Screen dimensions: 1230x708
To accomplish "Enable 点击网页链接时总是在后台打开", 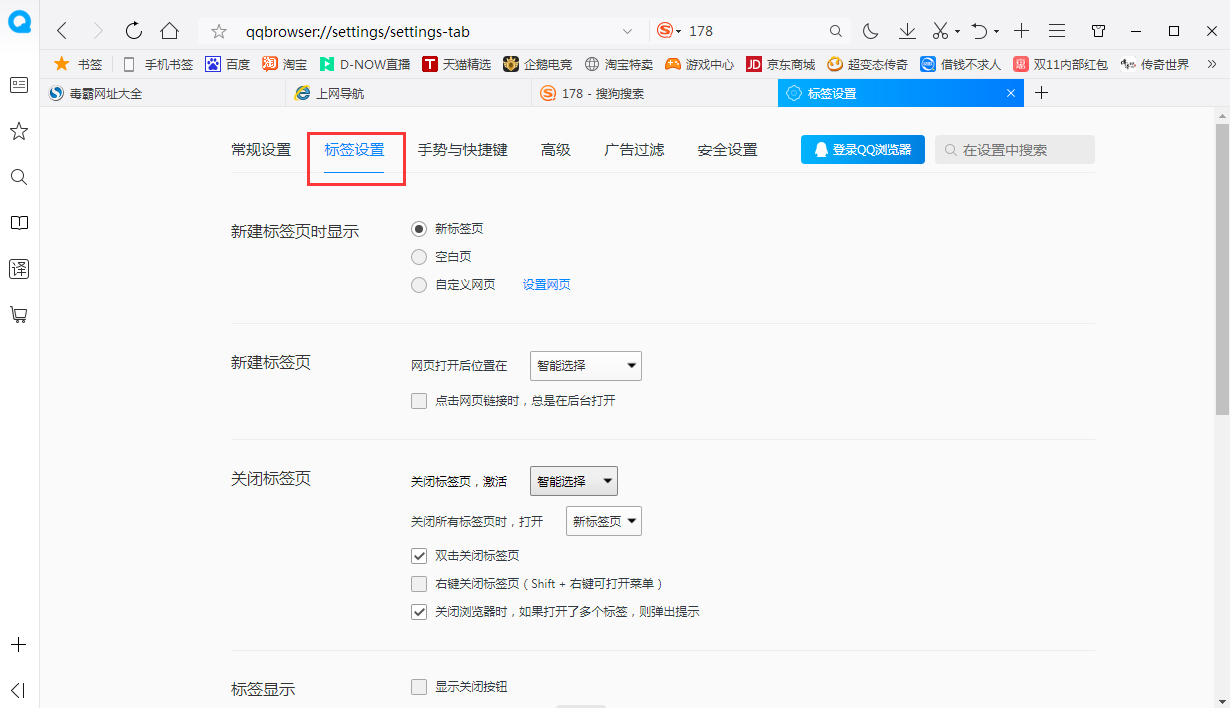I will pyautogui.click(x=419, y=400).
